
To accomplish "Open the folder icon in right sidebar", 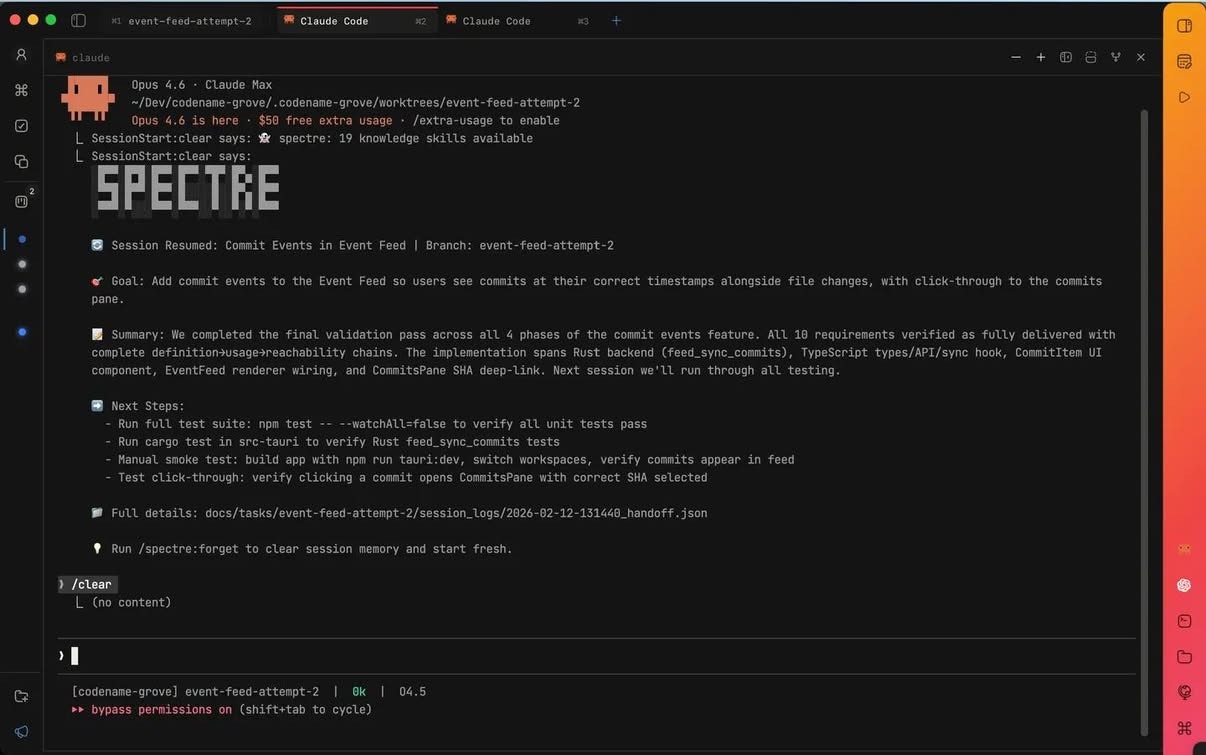I will [x=1184, y=657].
